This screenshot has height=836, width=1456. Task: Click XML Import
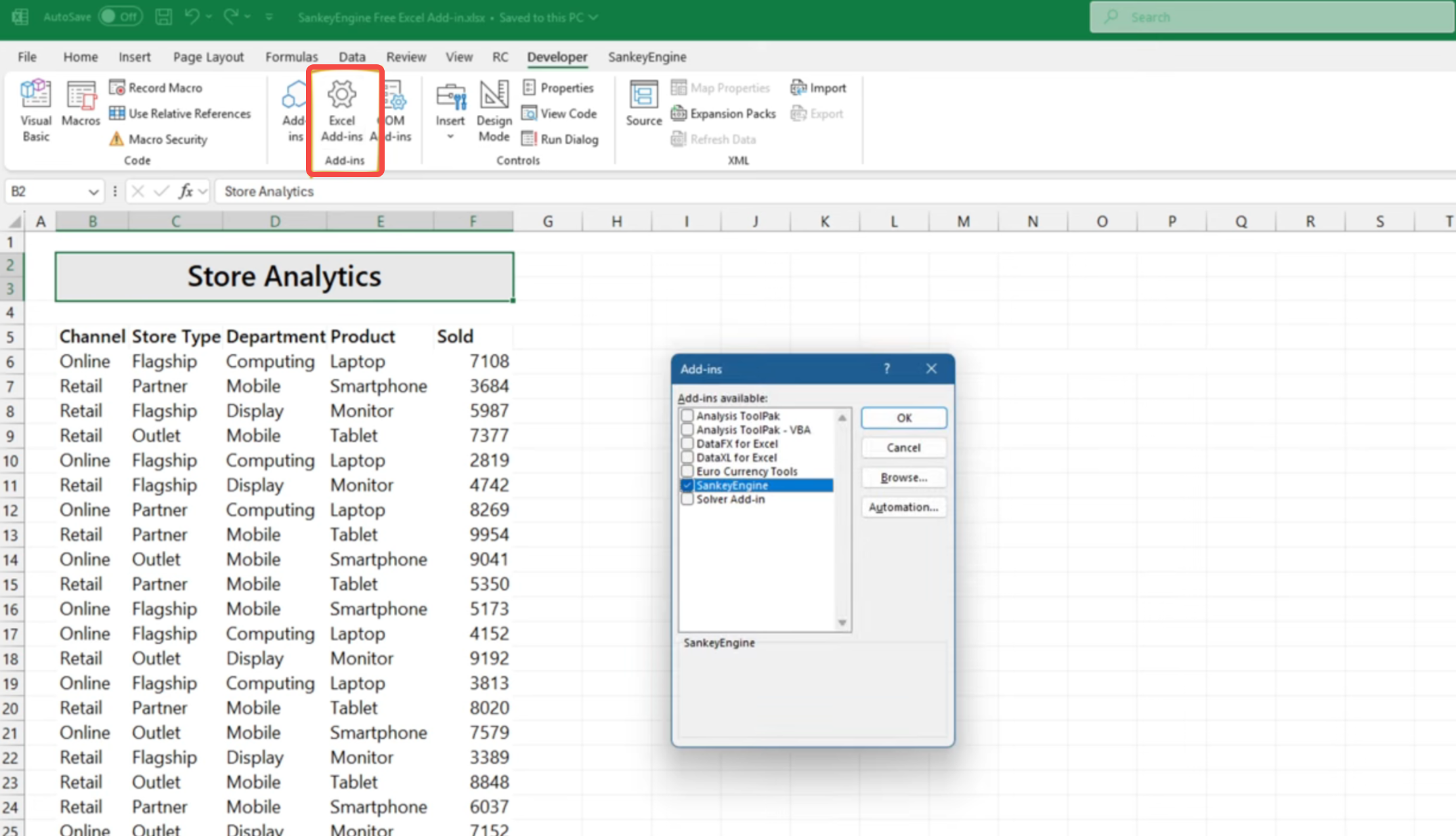pyautogui.click(x=819, y=87)
